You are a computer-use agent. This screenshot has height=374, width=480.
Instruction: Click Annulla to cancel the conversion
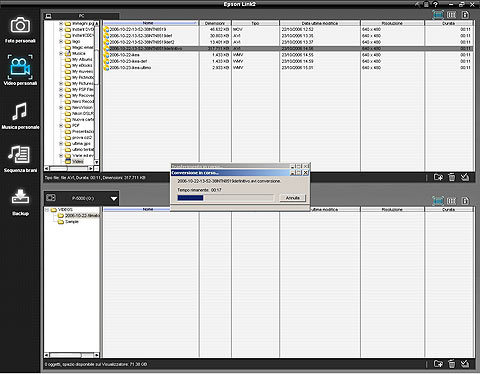click(292, 198)
